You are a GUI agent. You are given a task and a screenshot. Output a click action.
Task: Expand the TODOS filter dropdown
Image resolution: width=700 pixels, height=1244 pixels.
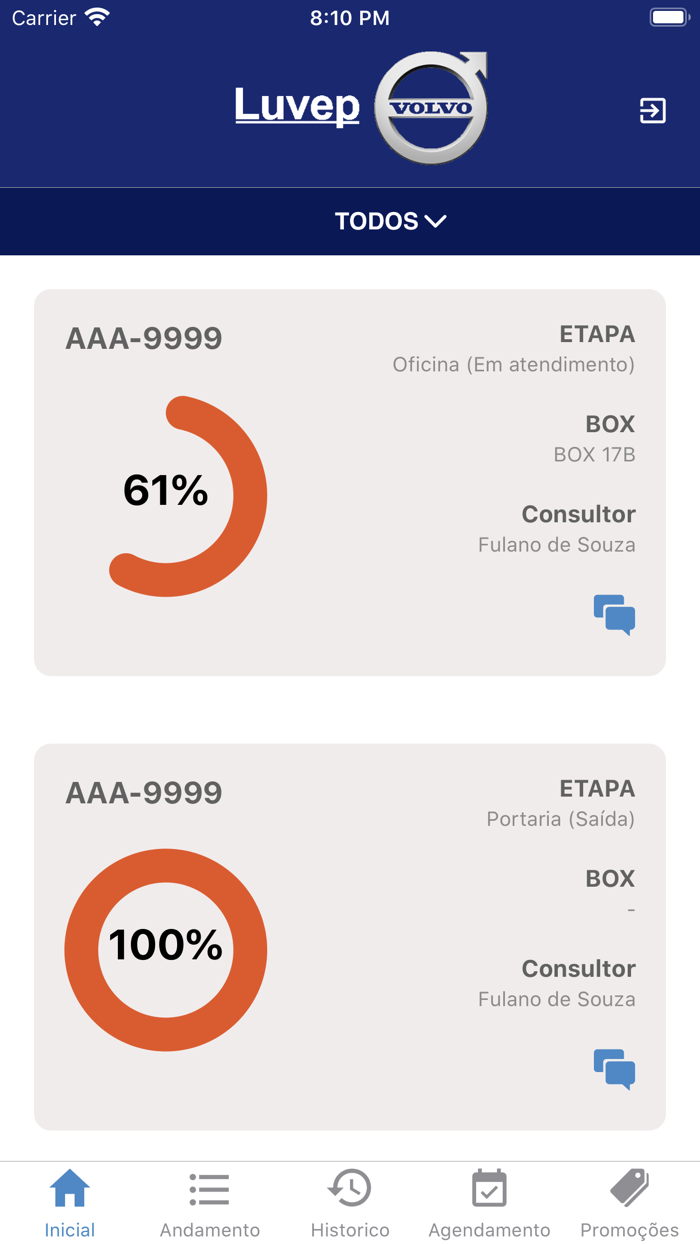point(377,221)
